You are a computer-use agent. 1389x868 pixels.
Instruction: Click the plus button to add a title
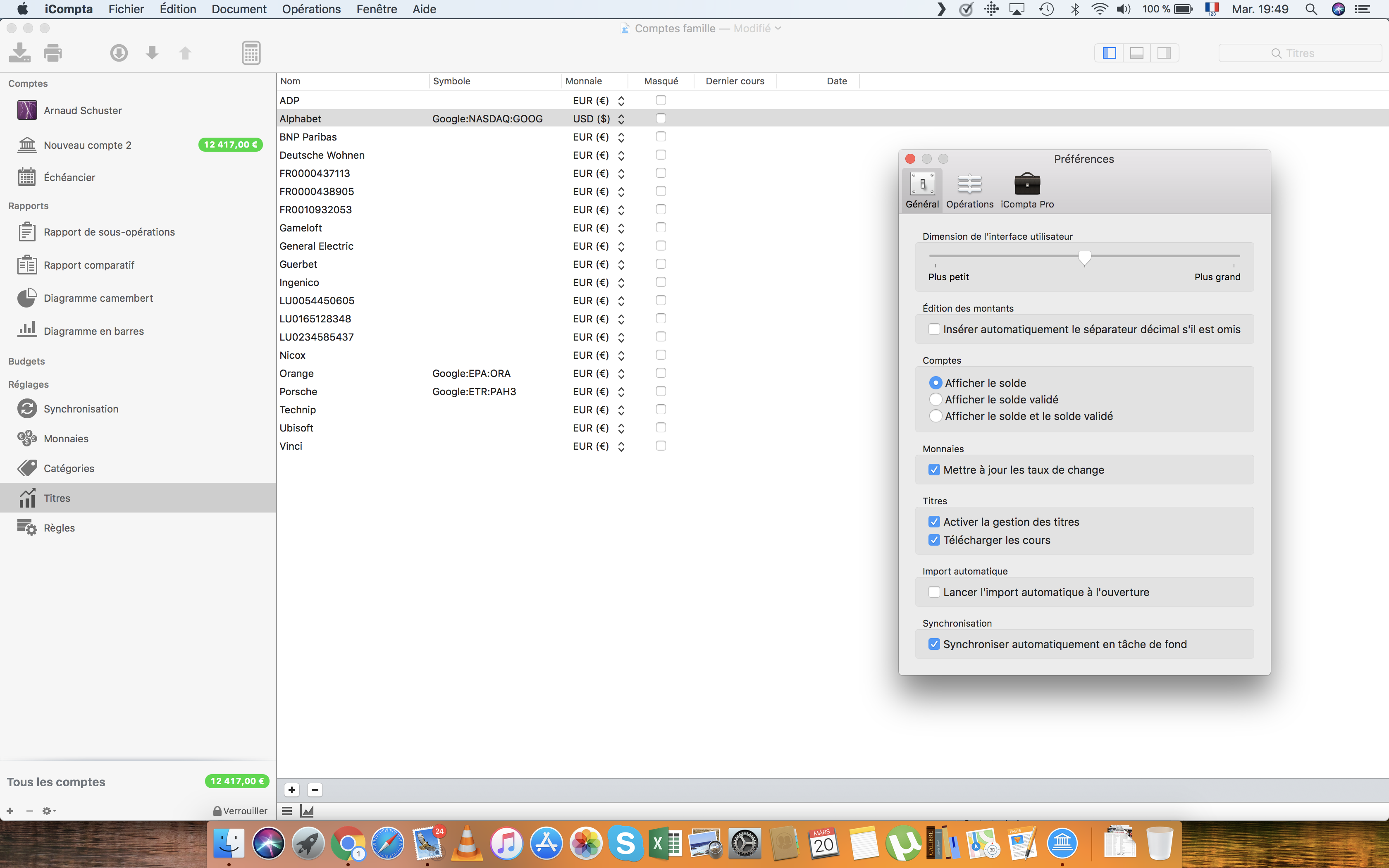[291, 790]
